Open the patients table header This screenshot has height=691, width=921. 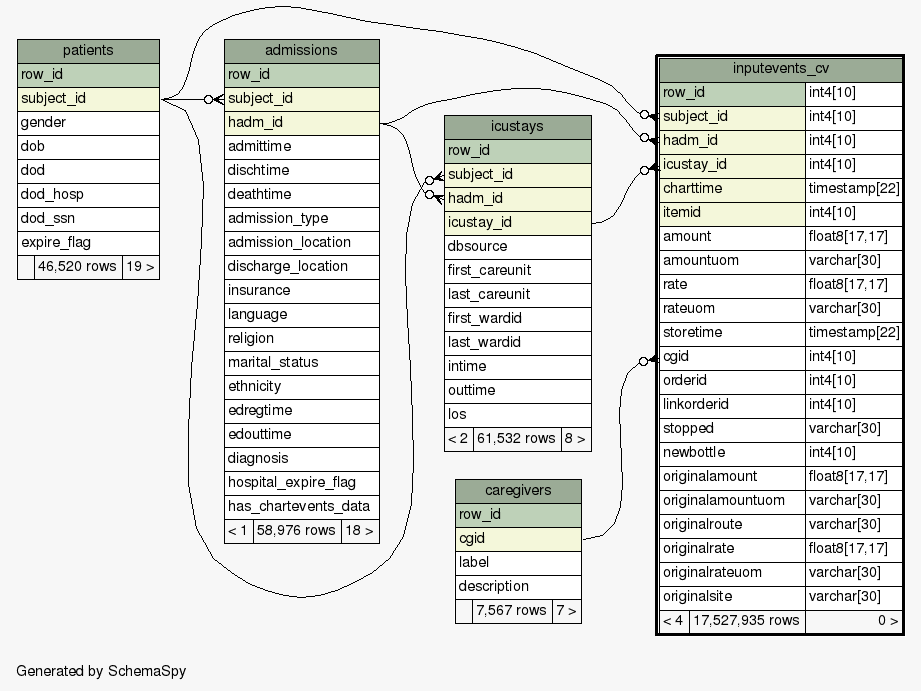pyautogui.click(x=88, y=51)
